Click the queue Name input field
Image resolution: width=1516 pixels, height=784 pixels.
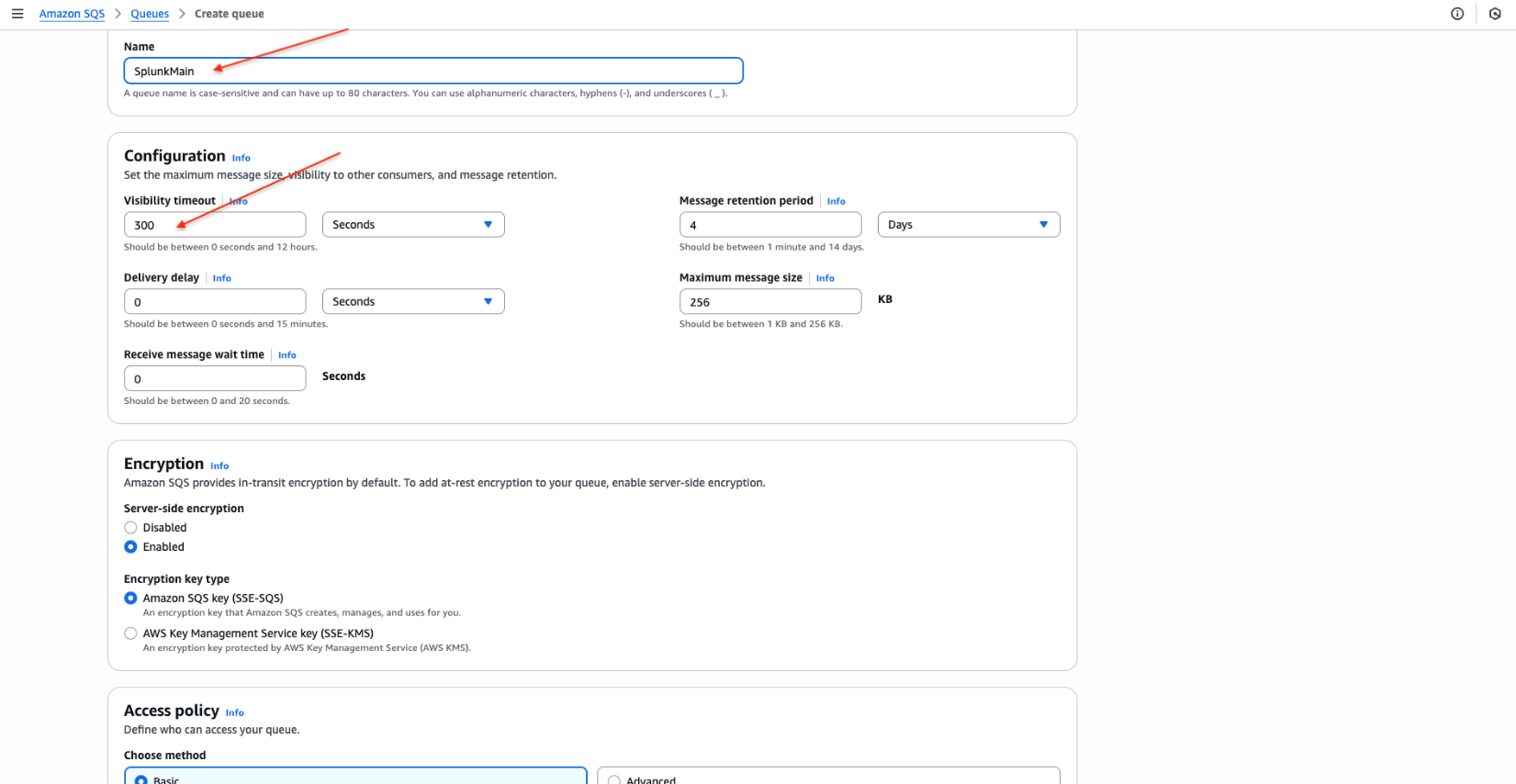[432, 71]
